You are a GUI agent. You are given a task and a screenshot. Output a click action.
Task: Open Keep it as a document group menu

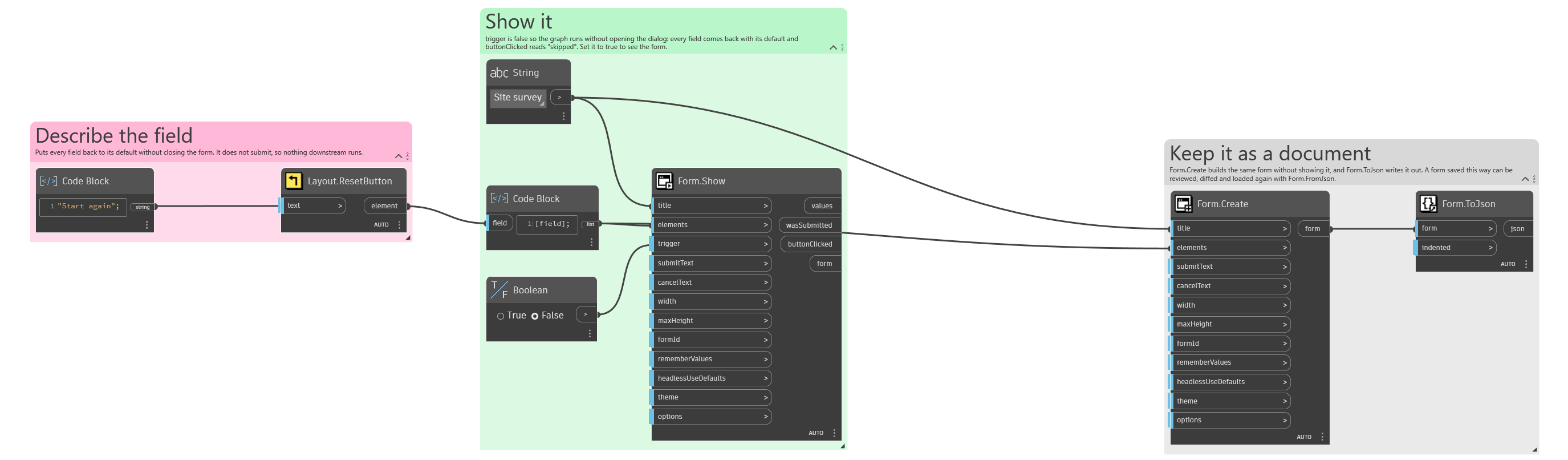(x=1534, y=179)
